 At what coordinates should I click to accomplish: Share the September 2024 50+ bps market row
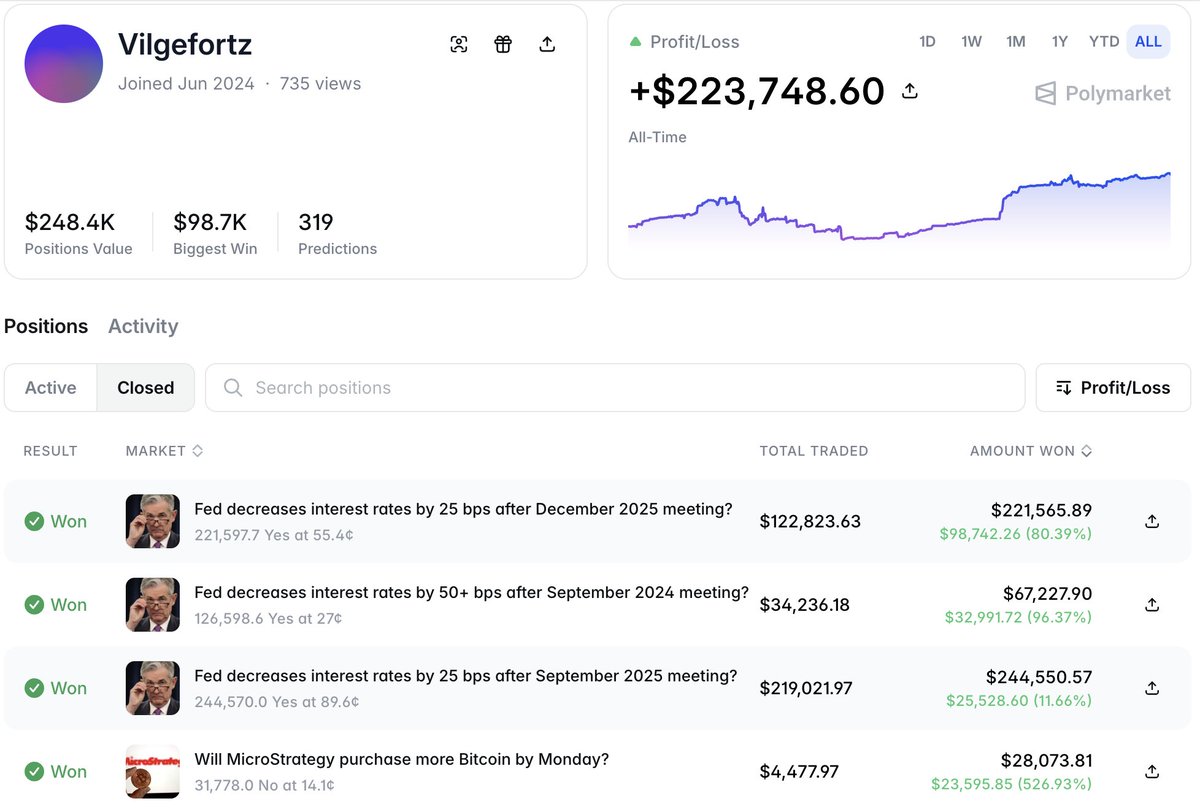1152,605
